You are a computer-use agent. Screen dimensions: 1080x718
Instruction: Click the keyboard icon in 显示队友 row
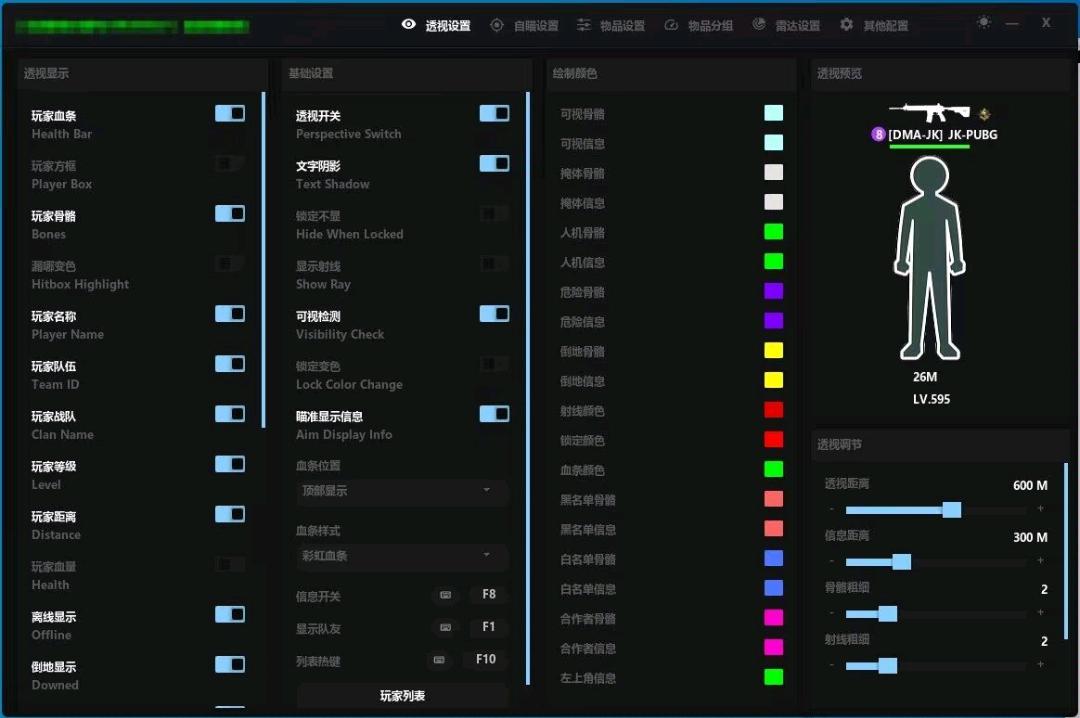[446, 627]
